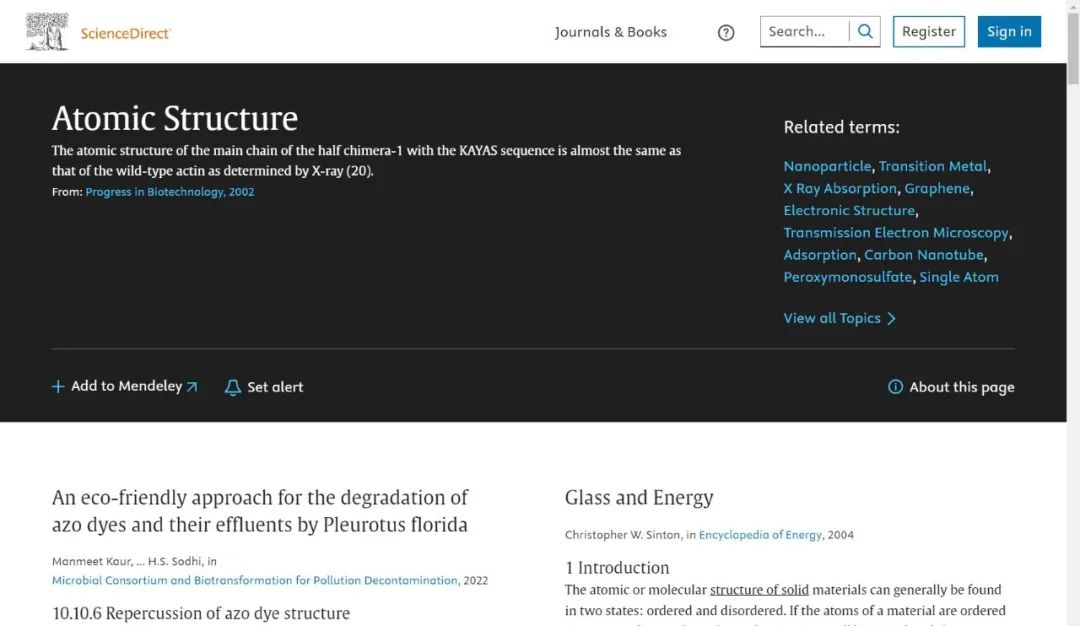Click the ScienceDirect wordmark
This screenshot has width=1080, height=626.
click(125, 34)
